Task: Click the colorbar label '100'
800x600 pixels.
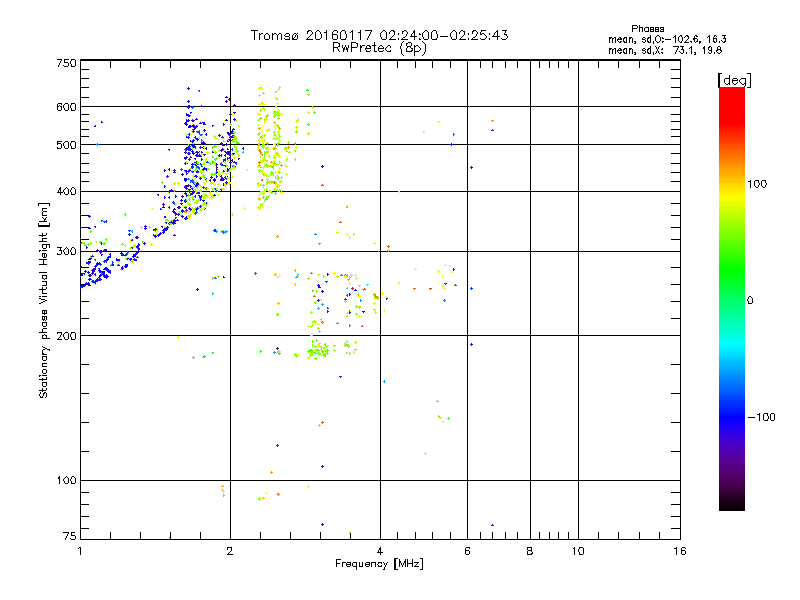Action: (757, 184)
